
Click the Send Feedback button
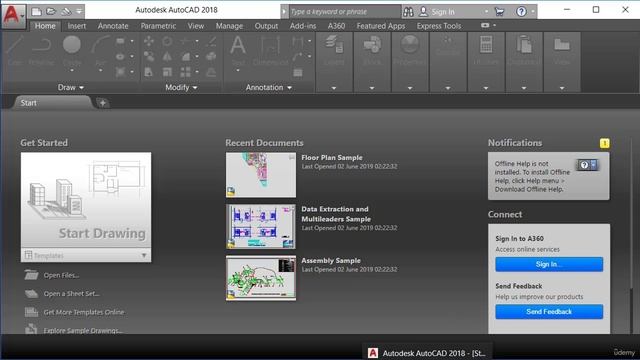[x=549, y=312]
